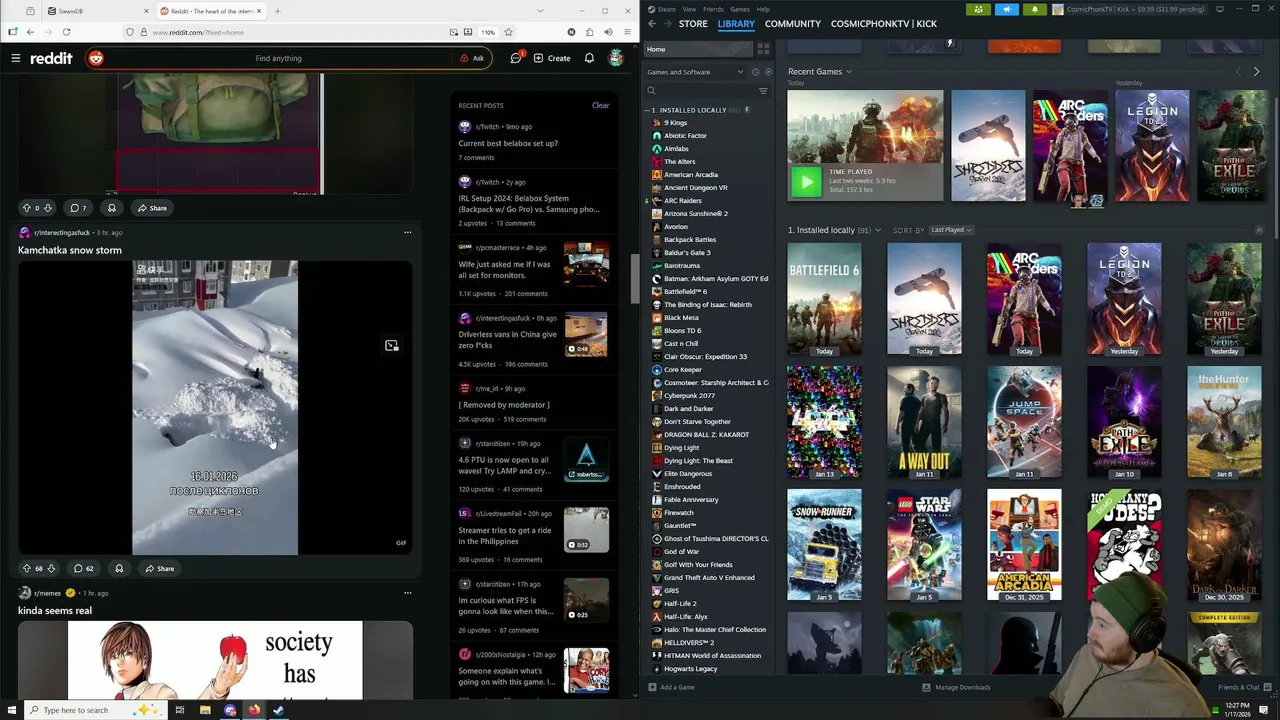This screenshot has height=720, width=1280.
Task: Open the Reddit user avatar menu
Action: (616, 58)
